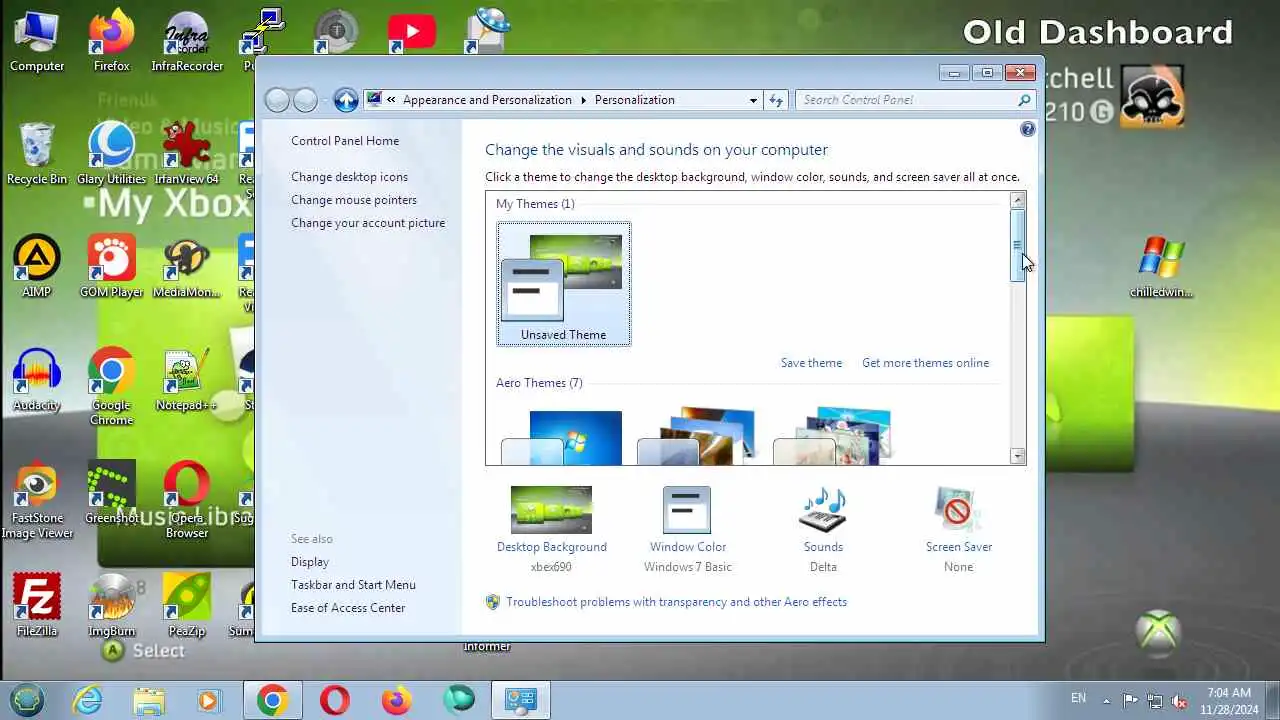Viewport: 1280px width, 720px height.
Task: Open Windows Explorer folder on taskbar
Action: pos(149,700)
